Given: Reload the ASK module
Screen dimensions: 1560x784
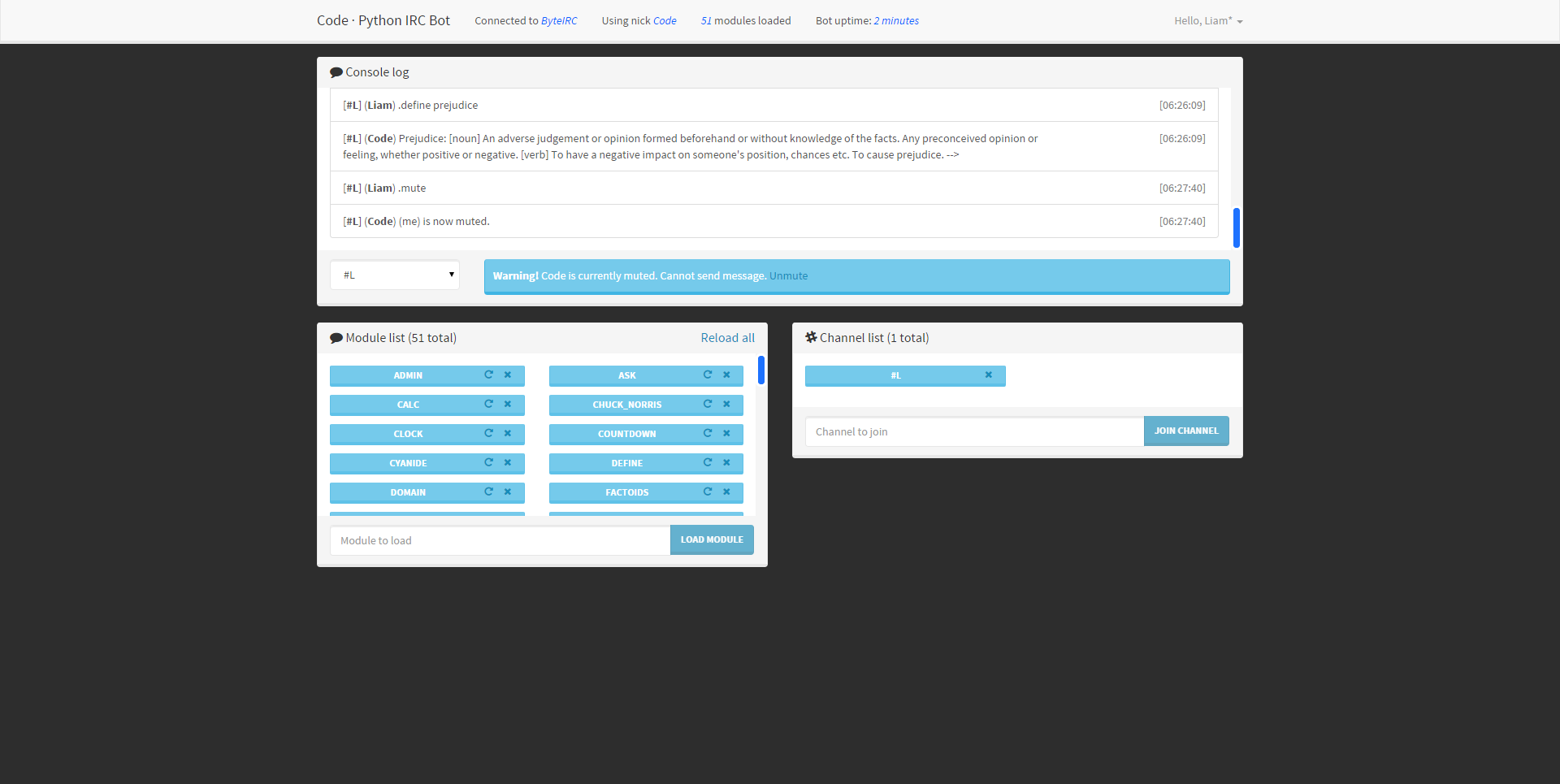Looking at the screenshot, I should coord(708,375).
